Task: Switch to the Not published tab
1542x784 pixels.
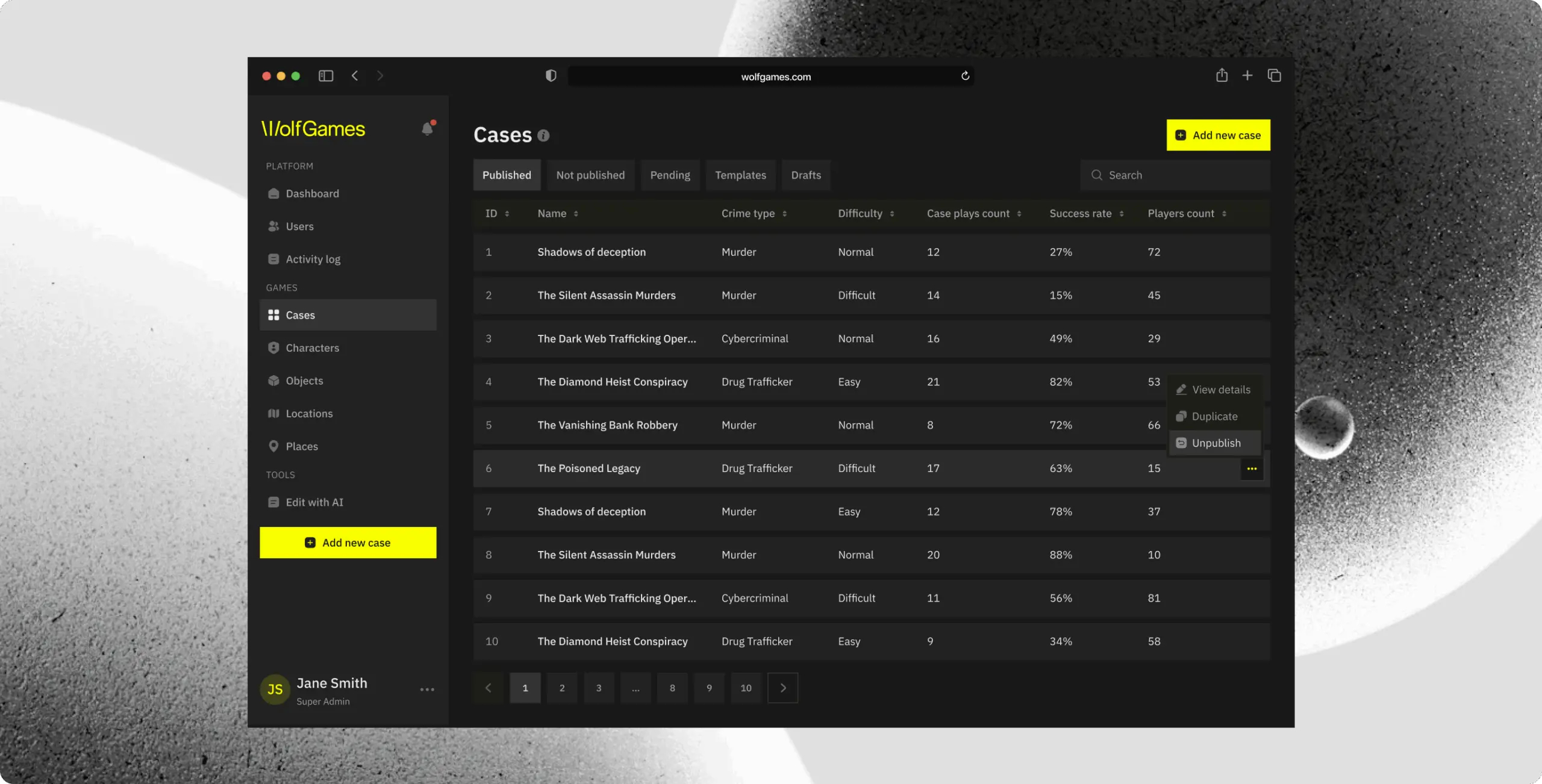Action: point(590,175)
